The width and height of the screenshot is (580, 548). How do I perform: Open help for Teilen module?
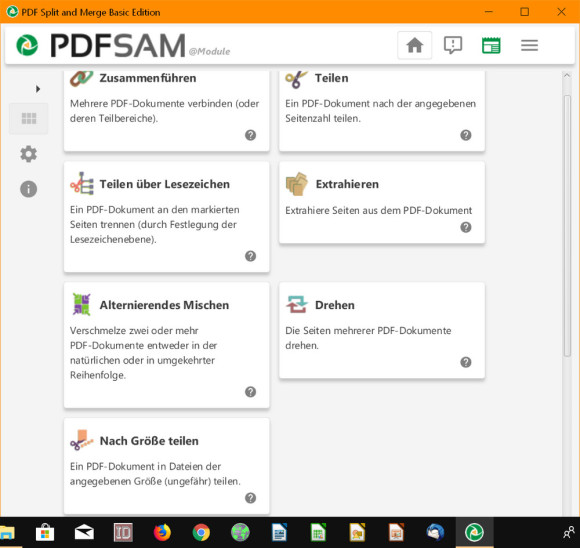click(x=466, y=135)
